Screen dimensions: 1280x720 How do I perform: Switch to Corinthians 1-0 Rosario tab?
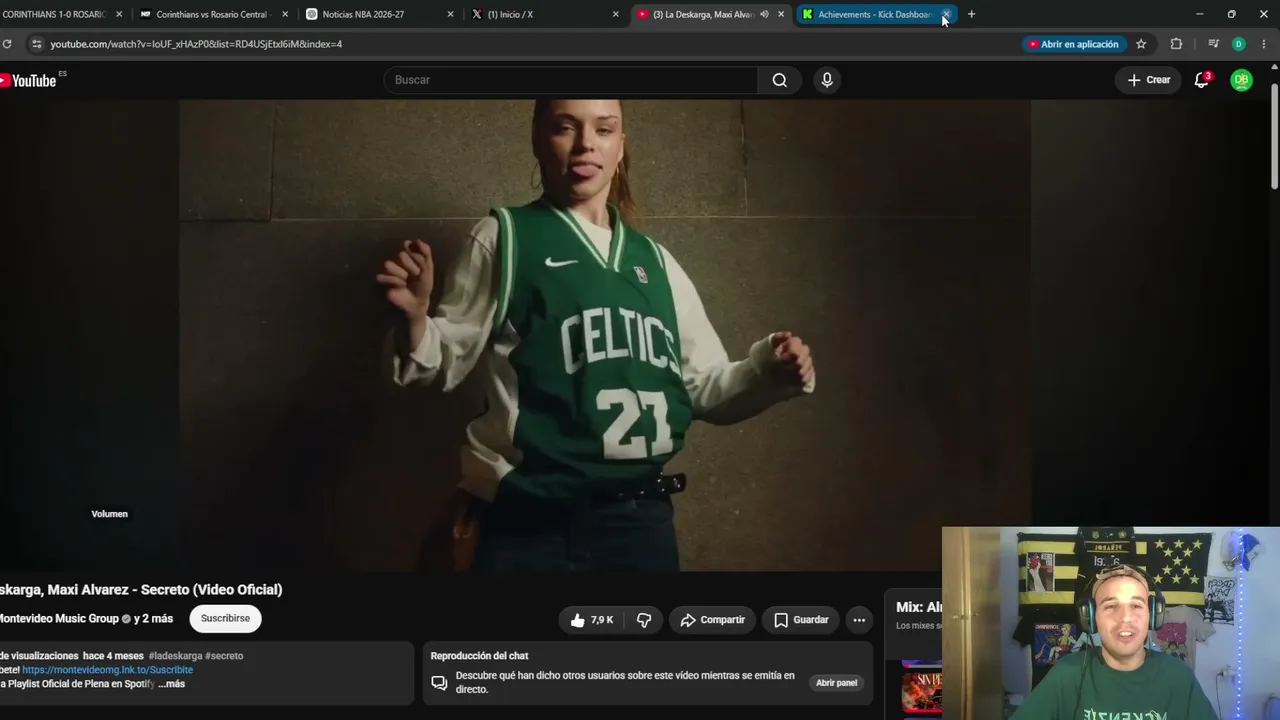[x=55, y=14]
